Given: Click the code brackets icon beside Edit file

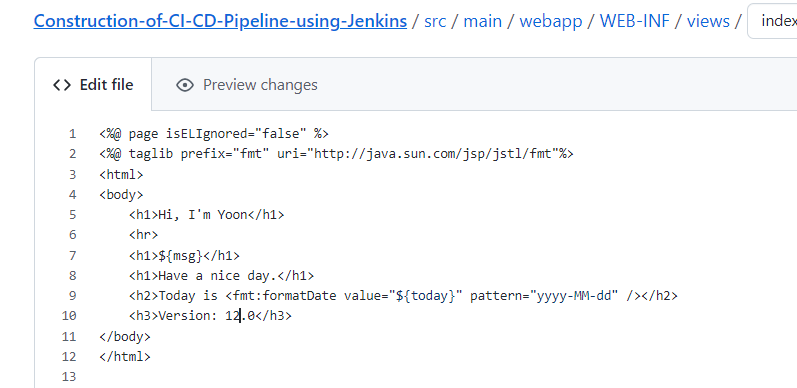Looking at the screenshot, I should [62, 85].
